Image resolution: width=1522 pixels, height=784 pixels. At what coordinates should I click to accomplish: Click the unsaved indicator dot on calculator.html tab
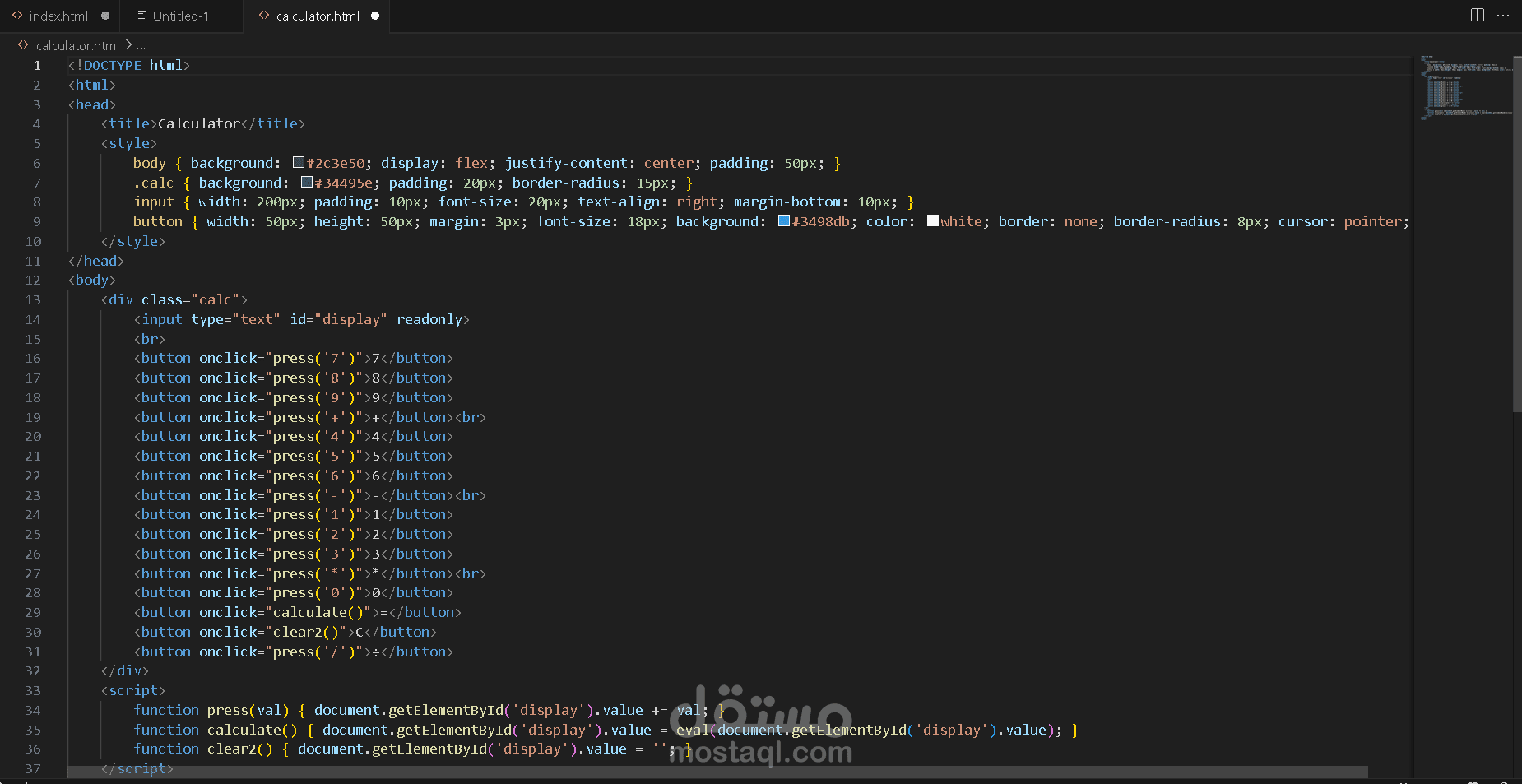pos(375,15)
